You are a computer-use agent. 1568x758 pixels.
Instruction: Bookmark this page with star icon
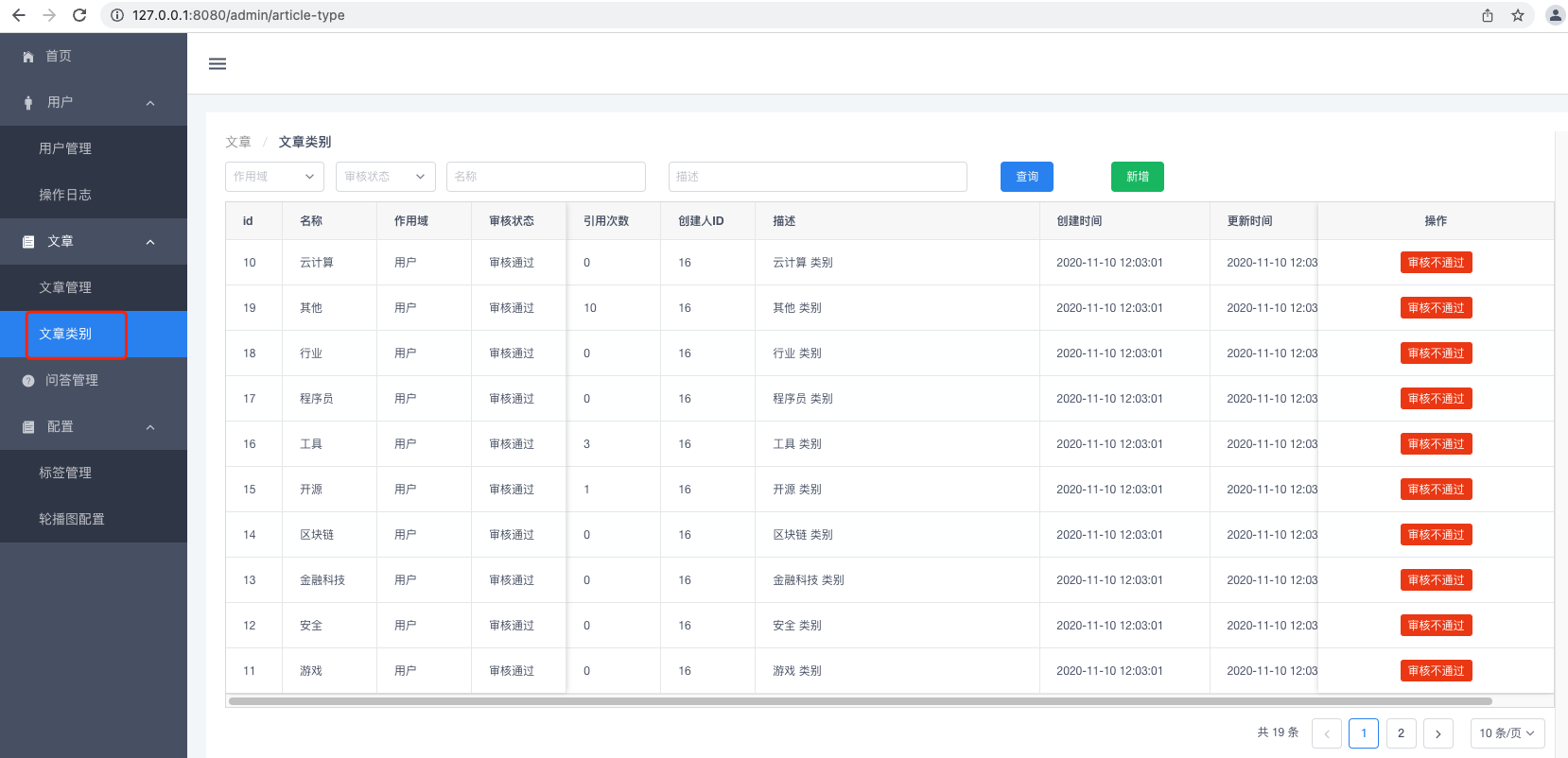pyautogui.click(x=1518, y=15)
